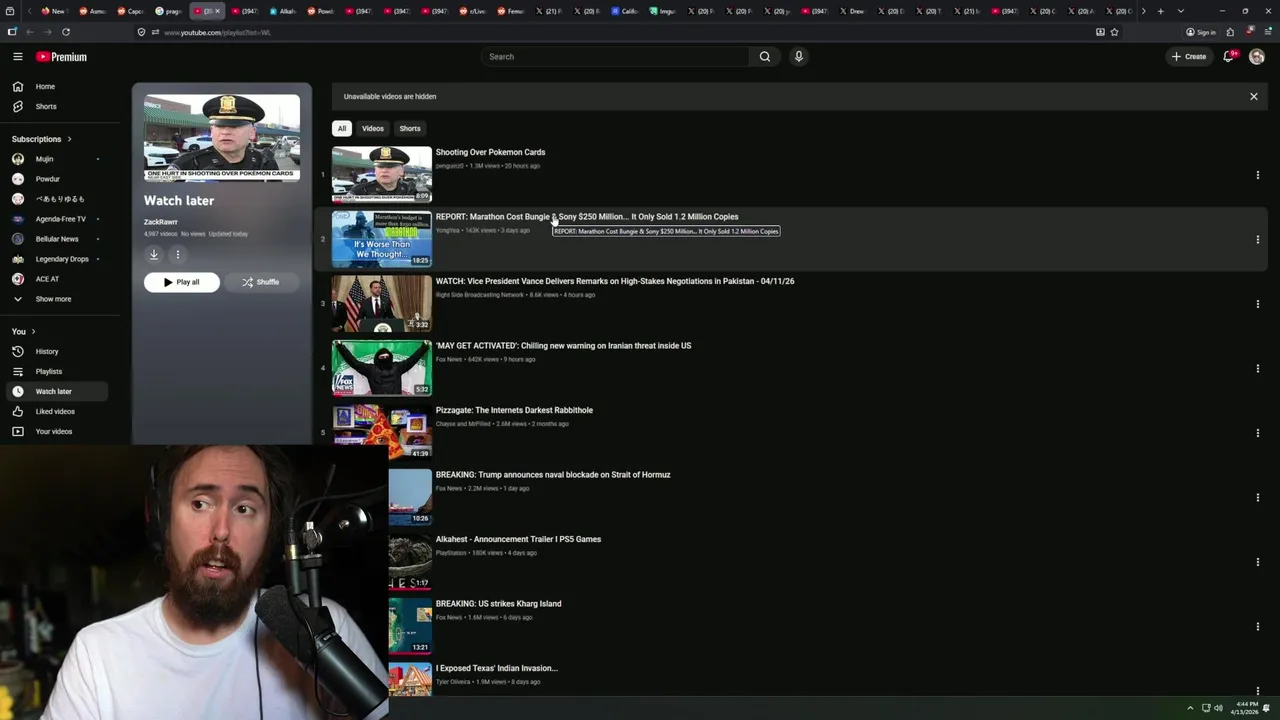Open Right Side Broadcasting Network channel link
1280x720 pixels.
(x=480, y=295)
